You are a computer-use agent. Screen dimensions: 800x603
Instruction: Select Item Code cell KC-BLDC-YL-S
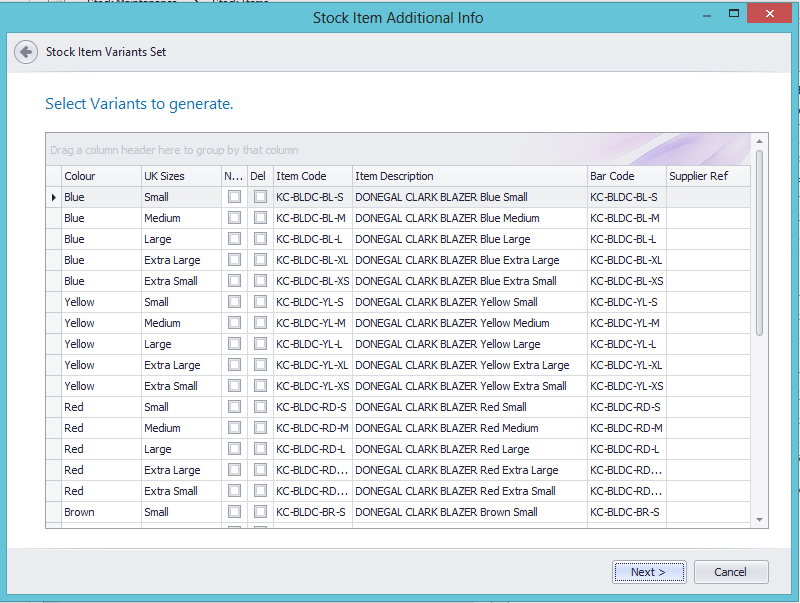[x=313, y=302]
